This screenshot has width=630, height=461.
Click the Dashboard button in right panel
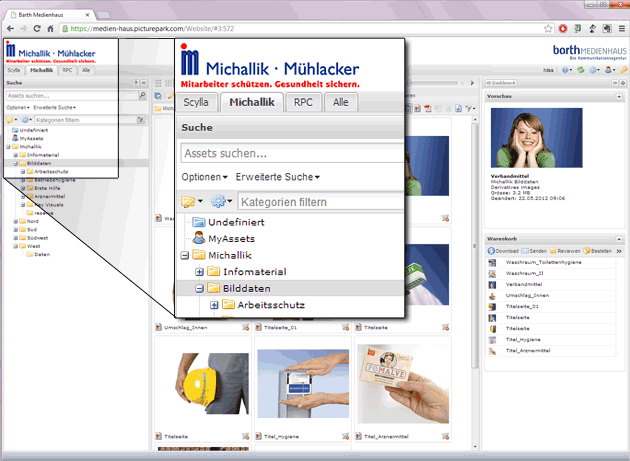pos(501,83)
